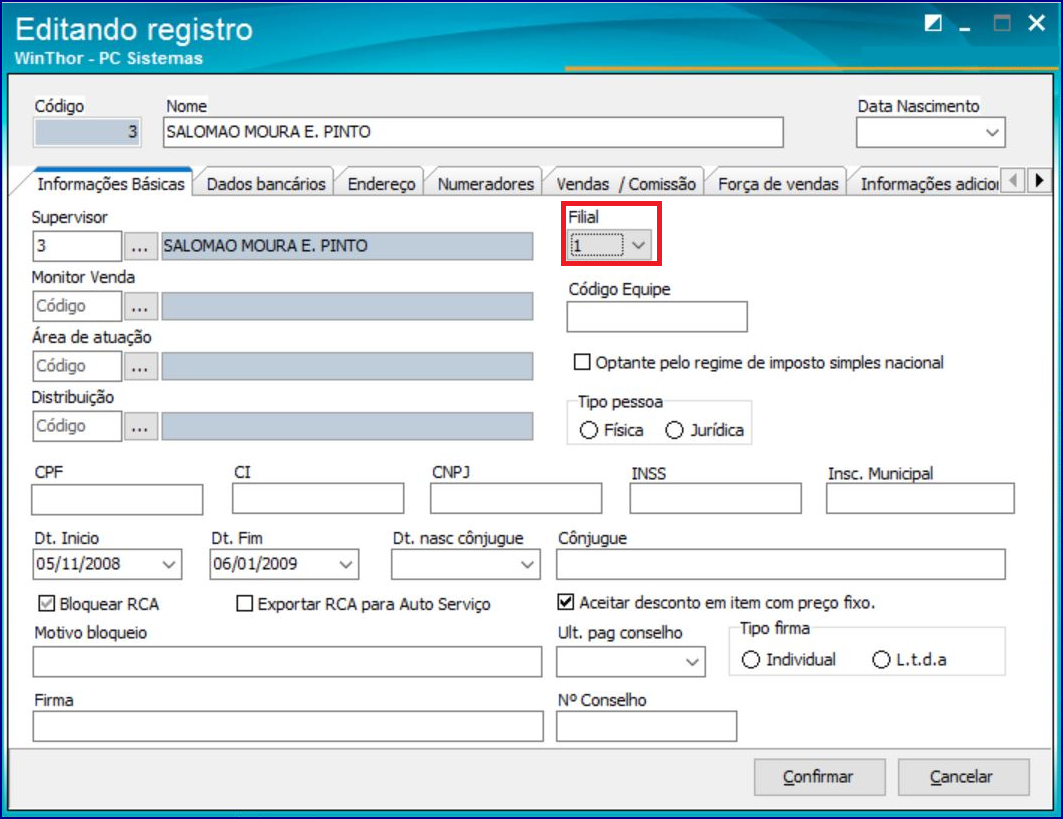Click the Distribuição Código field
1063x819 pixels.
pos(77,426)
